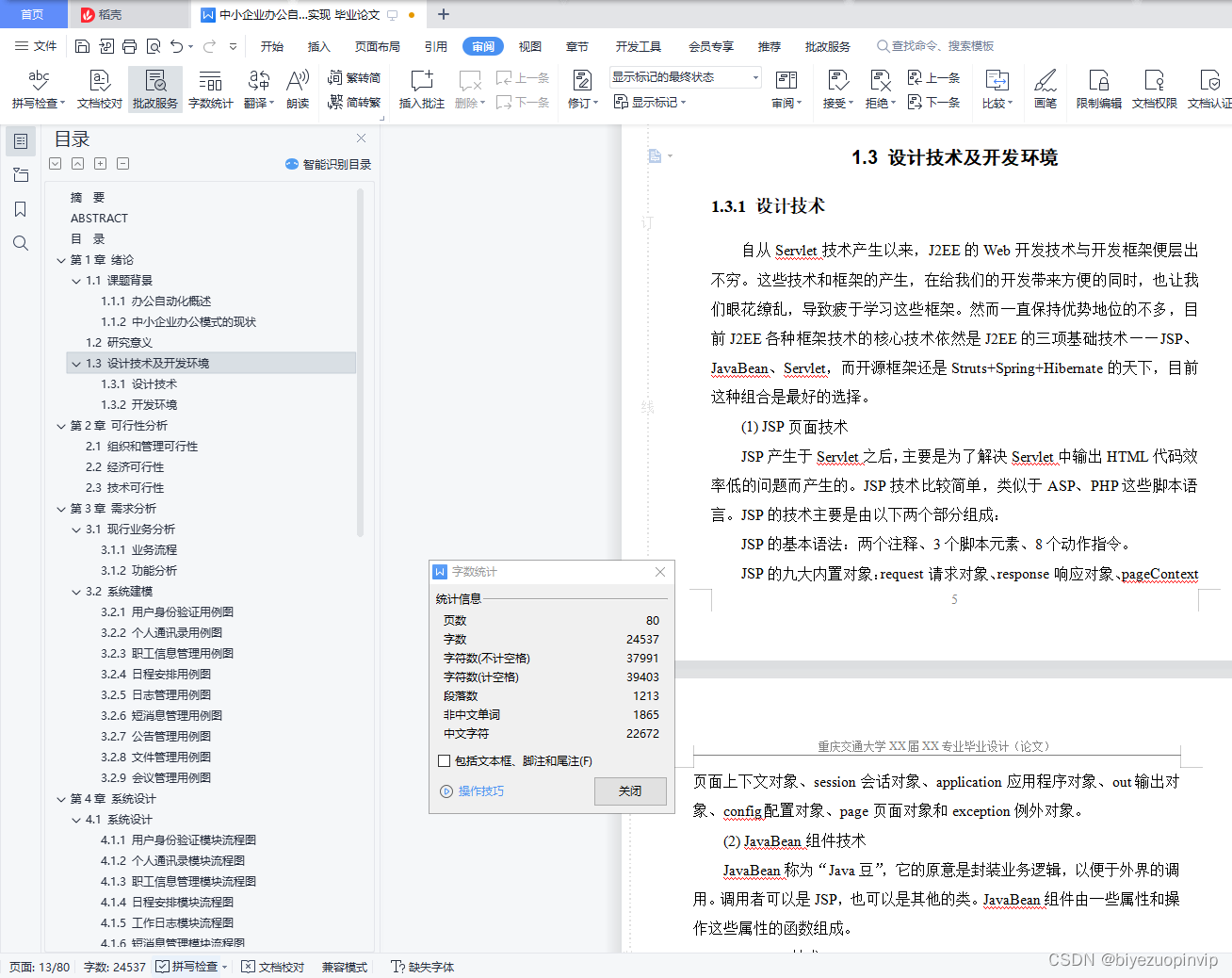1232x978 pixels.
Task: Click 接受 accept changes icon
Action: tap(838, 90)
